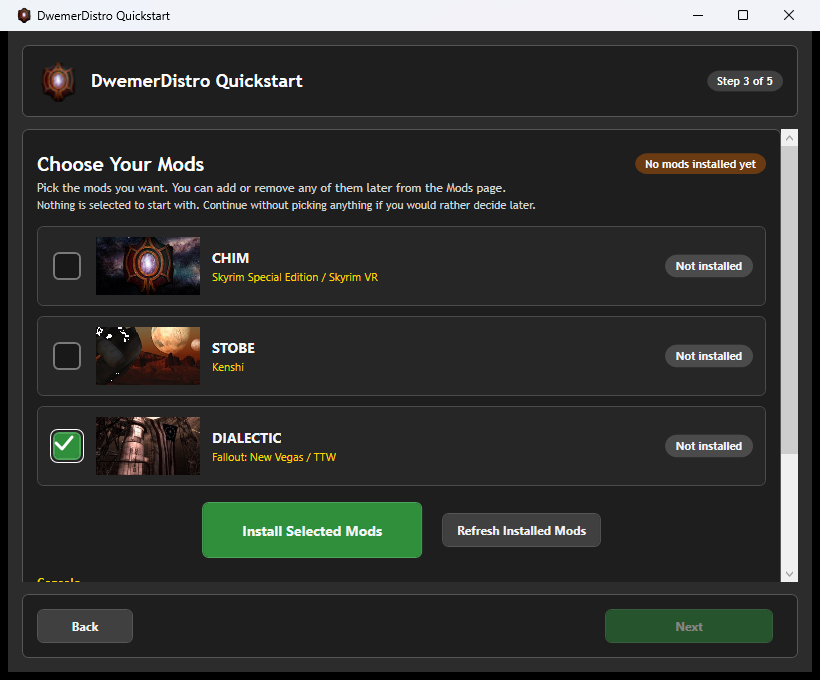Click DIALECTIC's 'Not installed' status badge
Image resolution: width=820 pixels, height=680 pixels.
(x=709, y=446)
